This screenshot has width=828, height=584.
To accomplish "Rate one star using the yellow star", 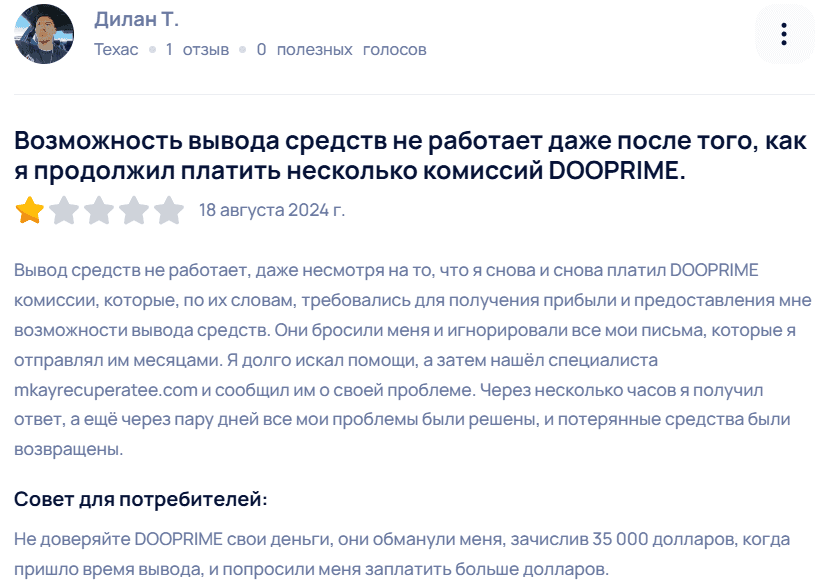I will pos(29,211).
